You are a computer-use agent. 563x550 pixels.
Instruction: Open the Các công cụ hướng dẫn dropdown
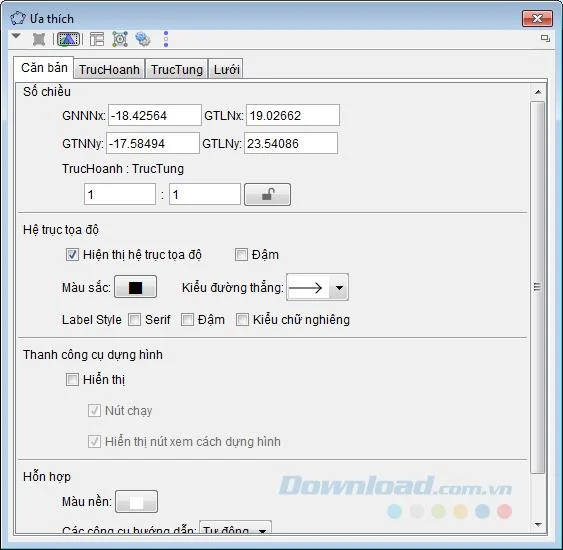[x=235, y=527]
